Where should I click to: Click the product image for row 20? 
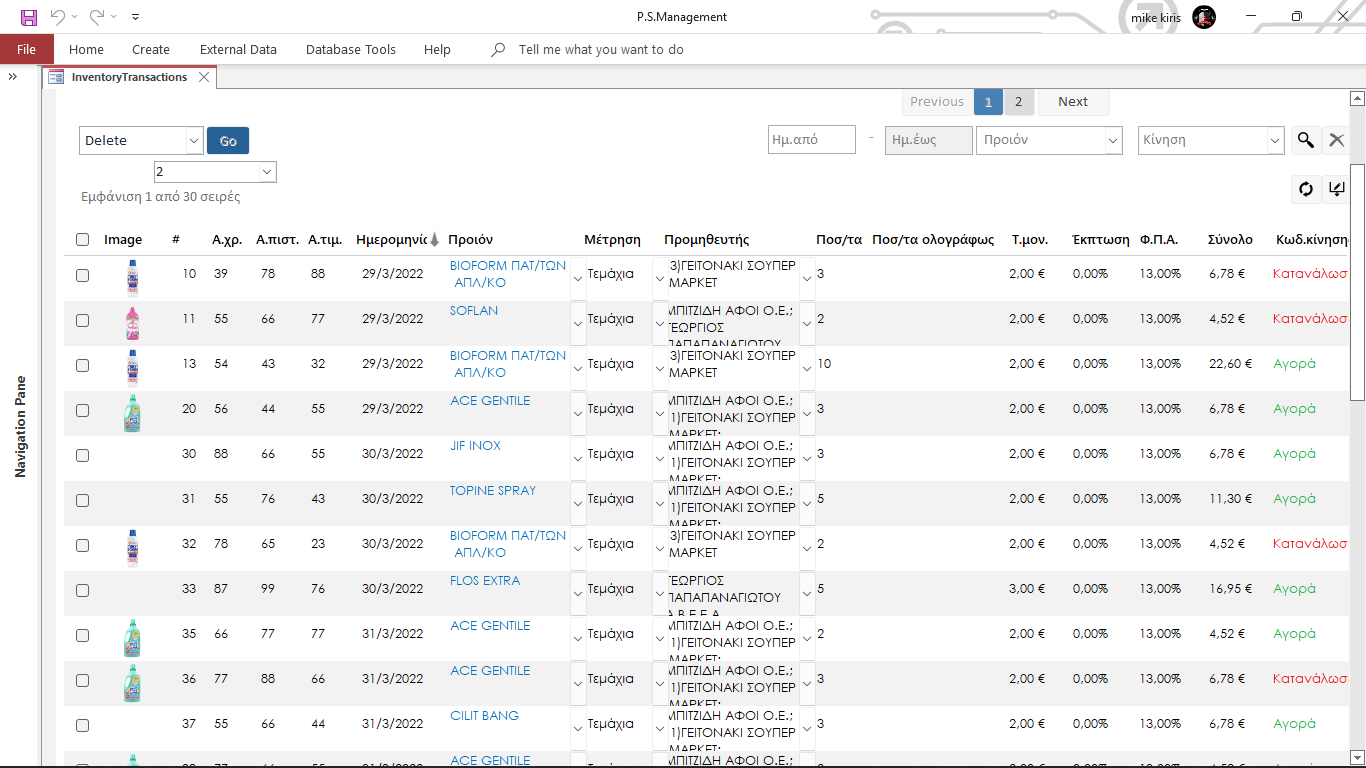tap(131, 413)
